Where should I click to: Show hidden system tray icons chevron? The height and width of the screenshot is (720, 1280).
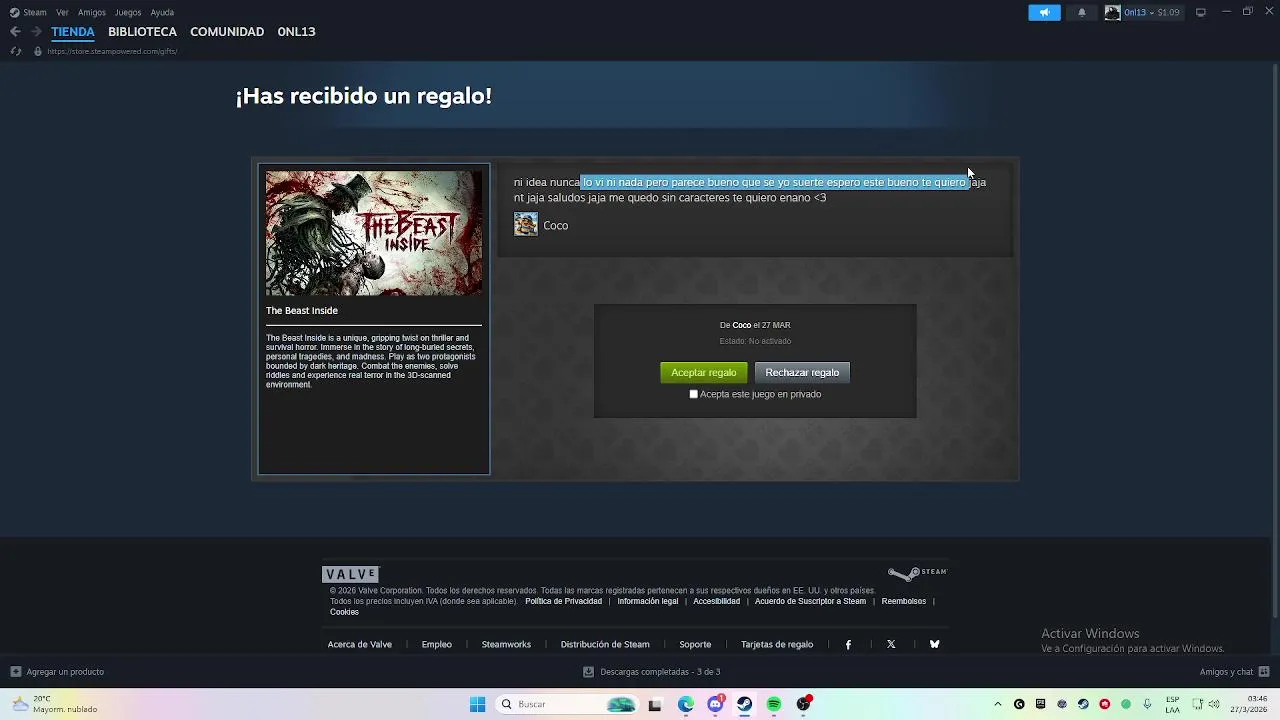997,704
